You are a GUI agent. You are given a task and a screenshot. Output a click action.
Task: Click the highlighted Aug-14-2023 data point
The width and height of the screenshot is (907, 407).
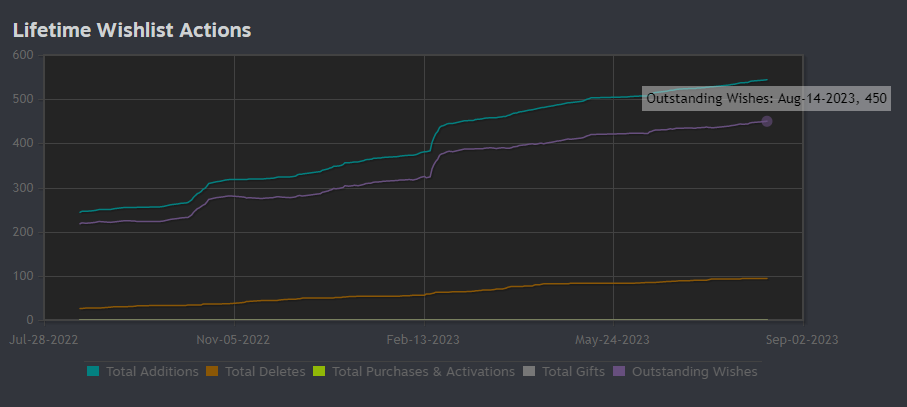coord(767,121)
